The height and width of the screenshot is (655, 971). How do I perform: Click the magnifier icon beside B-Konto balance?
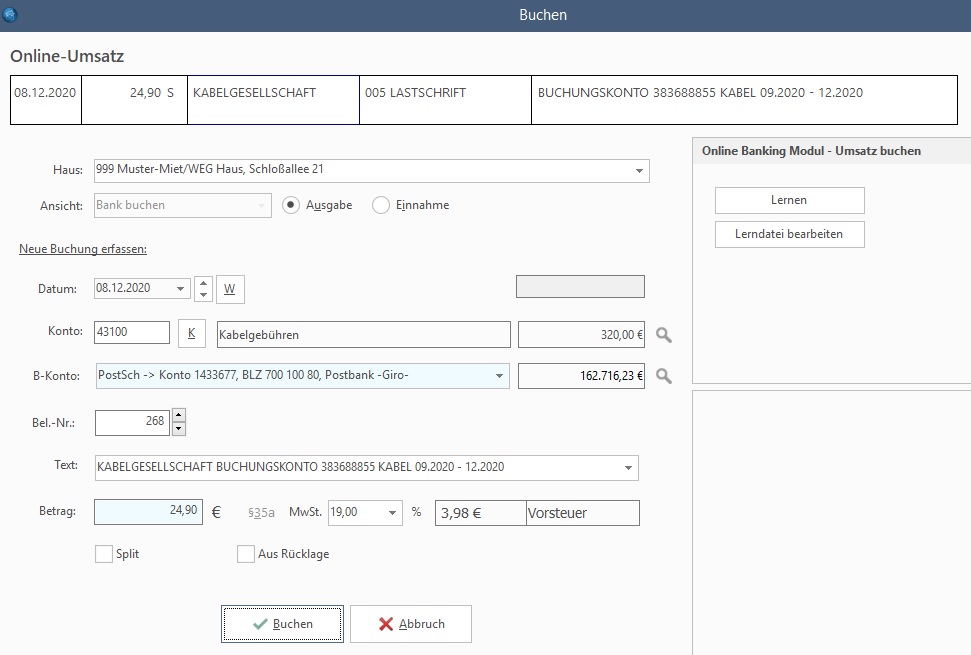[x=664, y=376]
